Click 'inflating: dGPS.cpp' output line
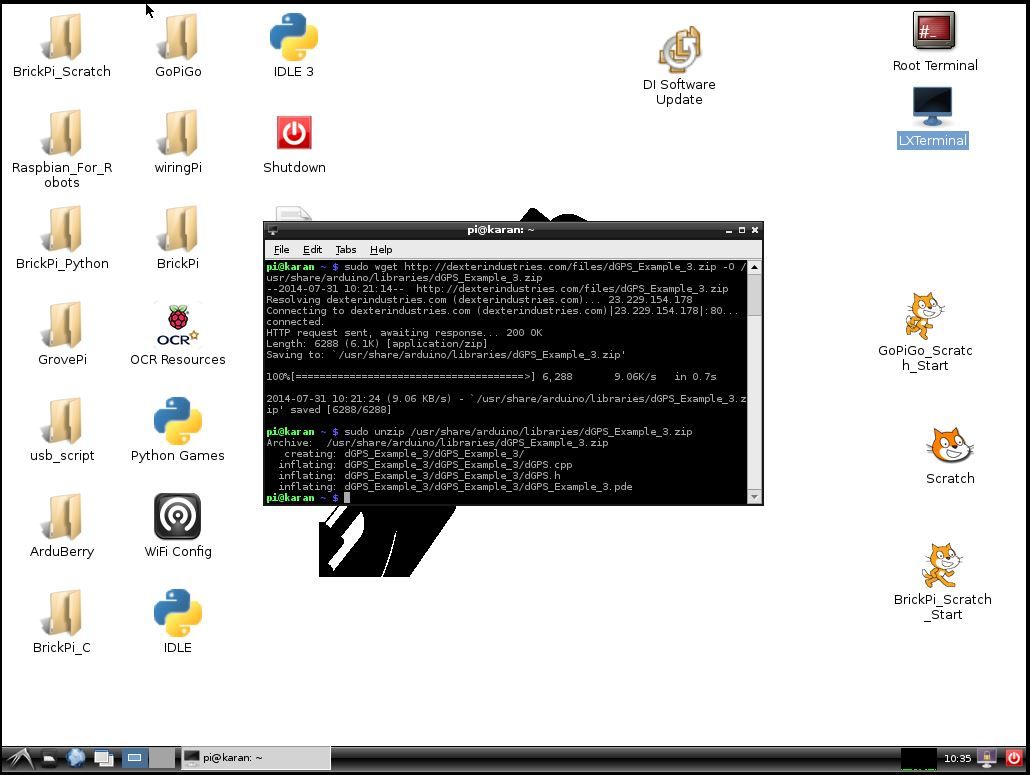Image resolution: width=1030 pixels, height=775 pixels. 425,465
